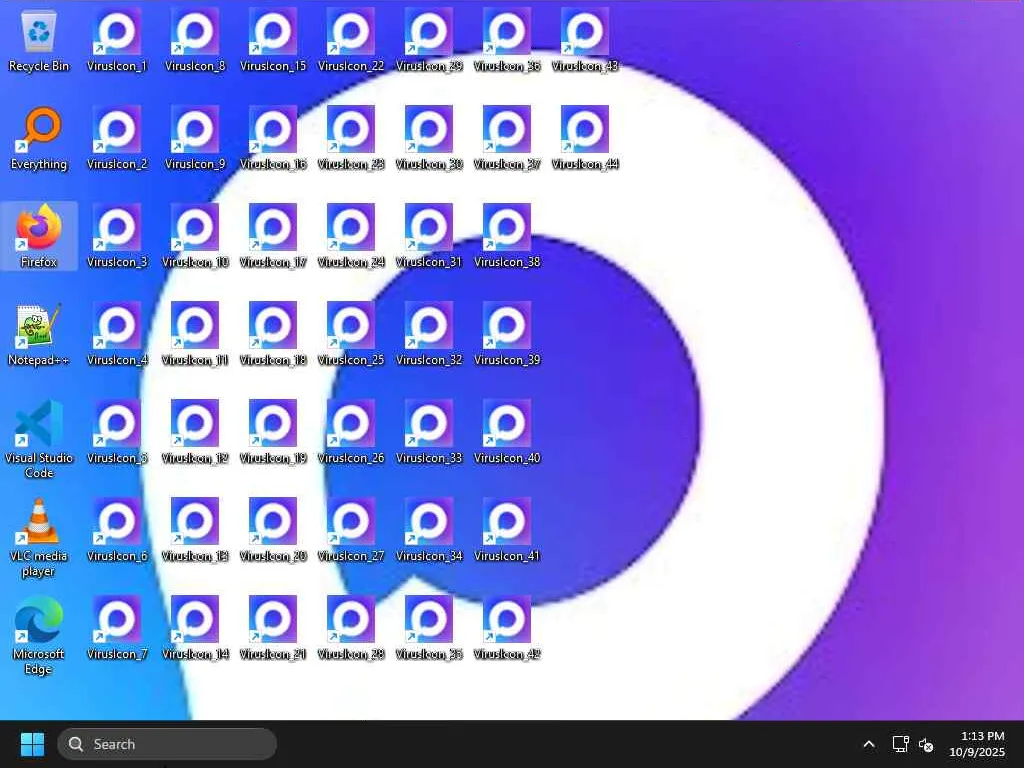Select the VirusIcon_41 shortcut

click(507, 530)
